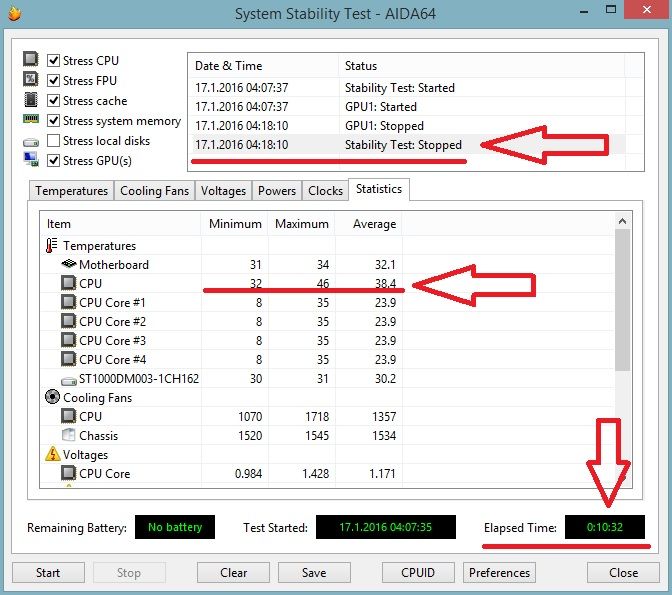672x595 pixels.
Task: Click the Start button
Action: 48,573
